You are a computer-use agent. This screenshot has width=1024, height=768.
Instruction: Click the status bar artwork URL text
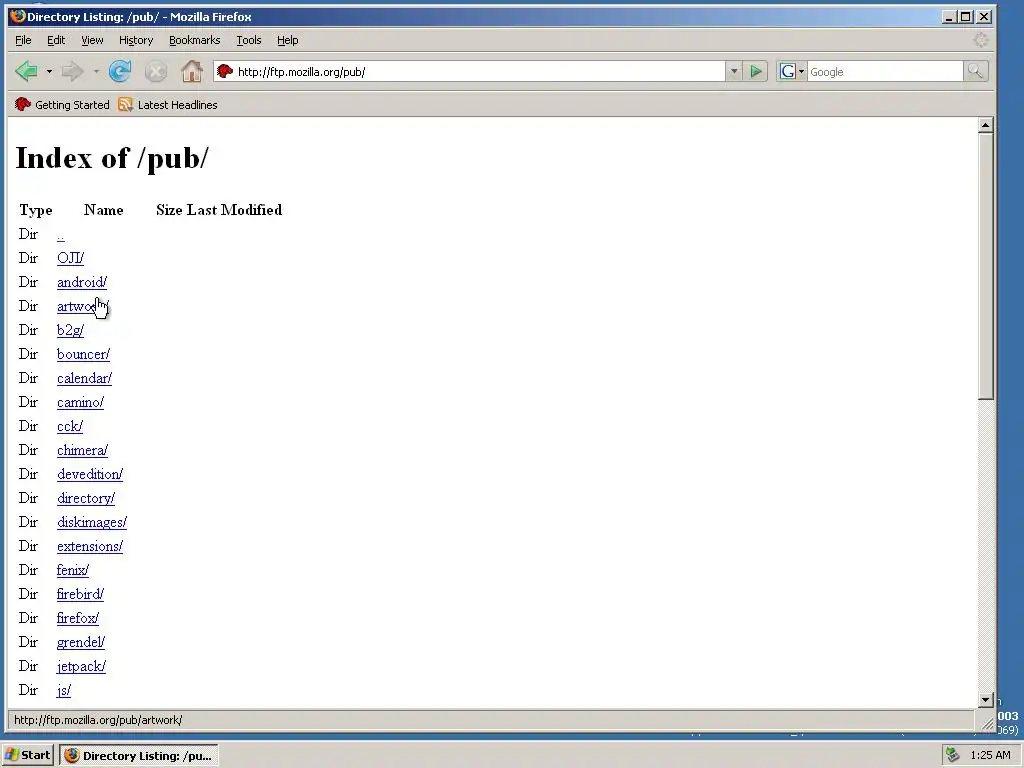point(98,720)
